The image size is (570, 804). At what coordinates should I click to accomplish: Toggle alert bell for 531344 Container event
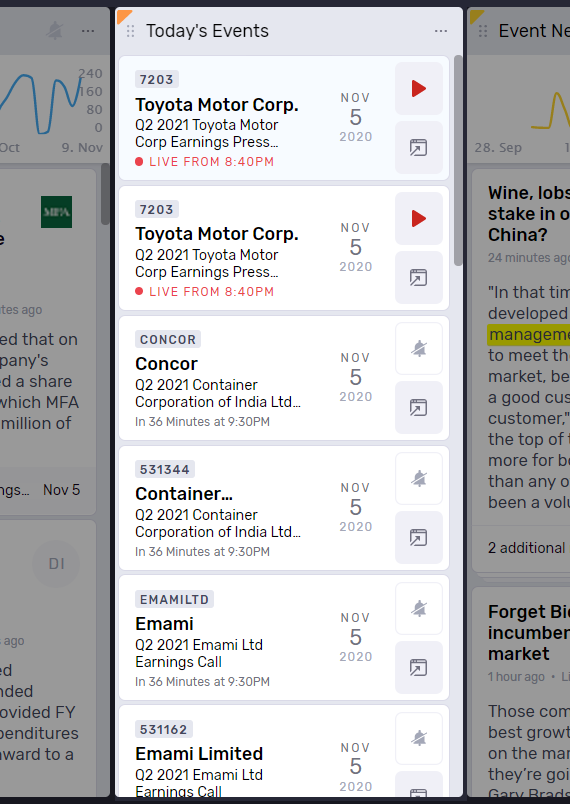(419, 479)
